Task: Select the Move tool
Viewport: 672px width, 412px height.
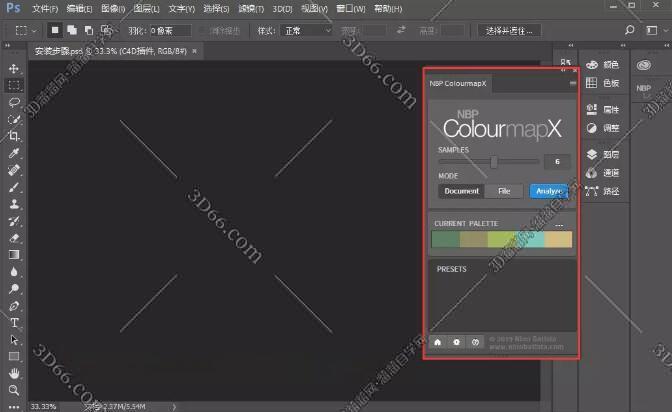Action: coord(14,69)
